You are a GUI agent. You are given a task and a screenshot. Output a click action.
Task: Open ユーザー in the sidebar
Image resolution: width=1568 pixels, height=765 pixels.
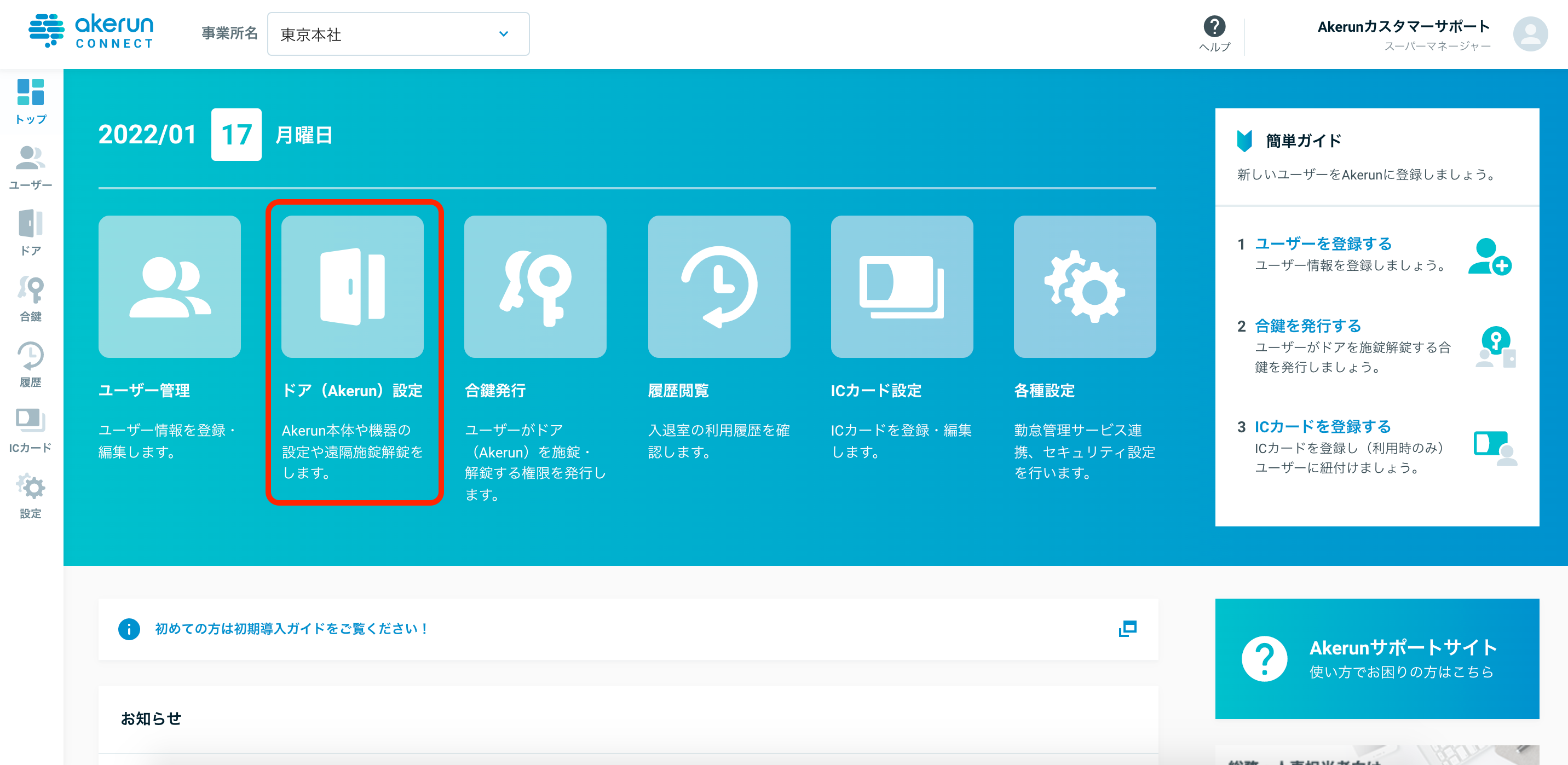[x=31, y=167]
